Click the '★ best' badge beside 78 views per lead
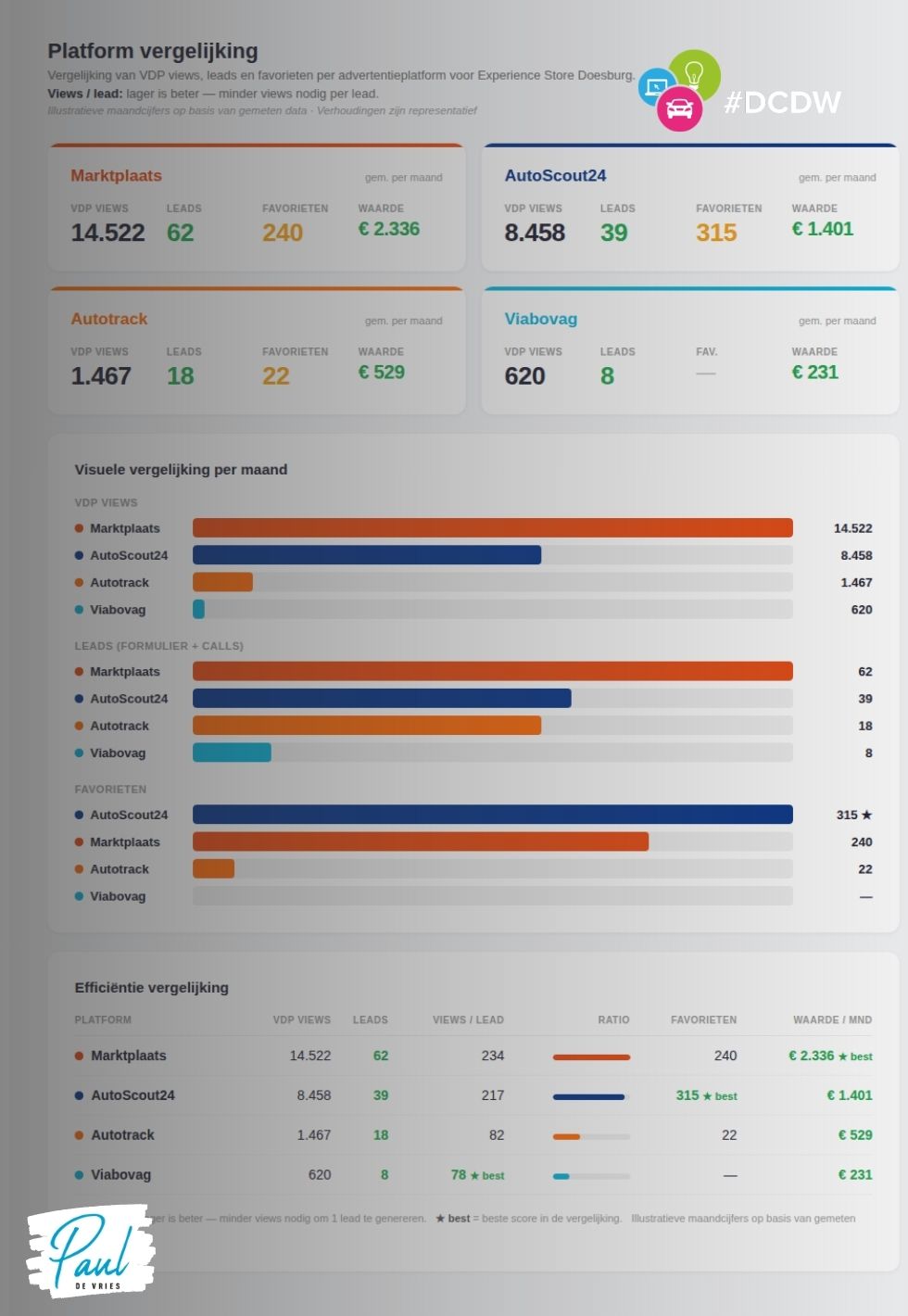This screenshot has height=1316, width=908. click(x=487, y=1176)
